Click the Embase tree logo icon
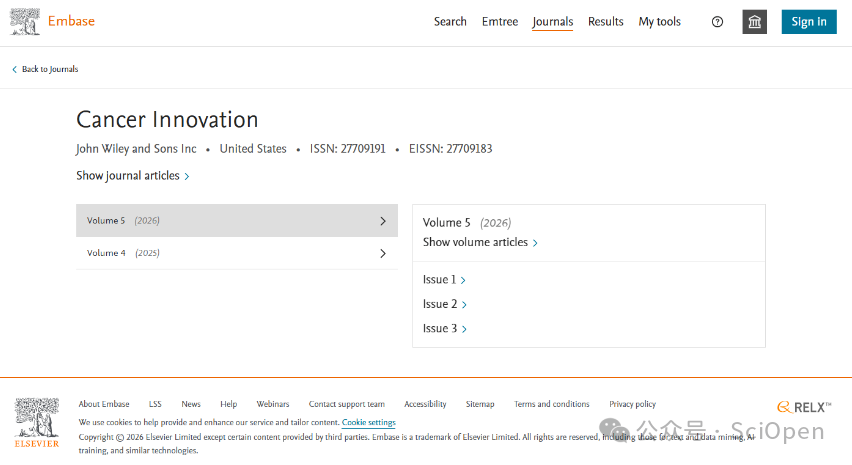852x465 pixels. click(x=24, y=22)
